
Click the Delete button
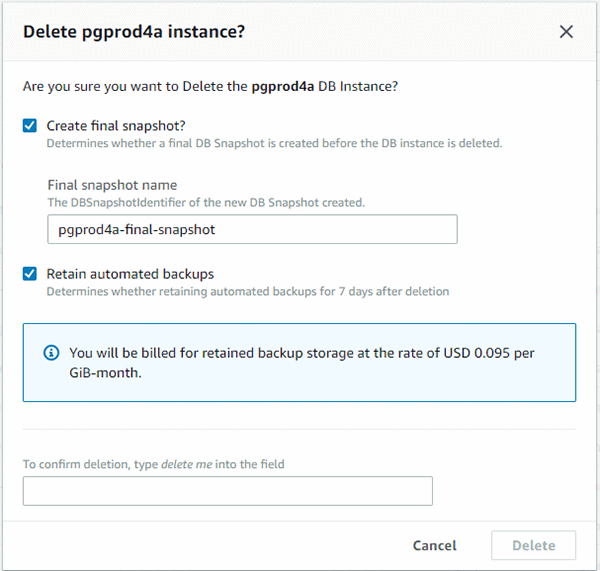tap(533, 545)
